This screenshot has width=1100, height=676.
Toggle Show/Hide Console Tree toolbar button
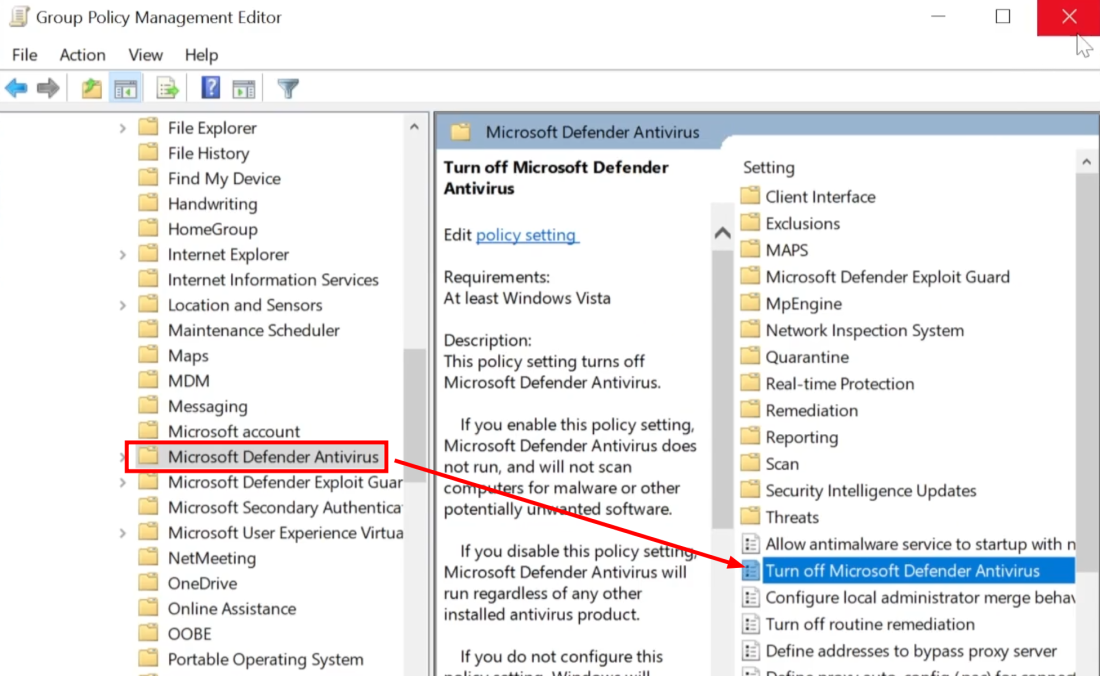(126, 89)
